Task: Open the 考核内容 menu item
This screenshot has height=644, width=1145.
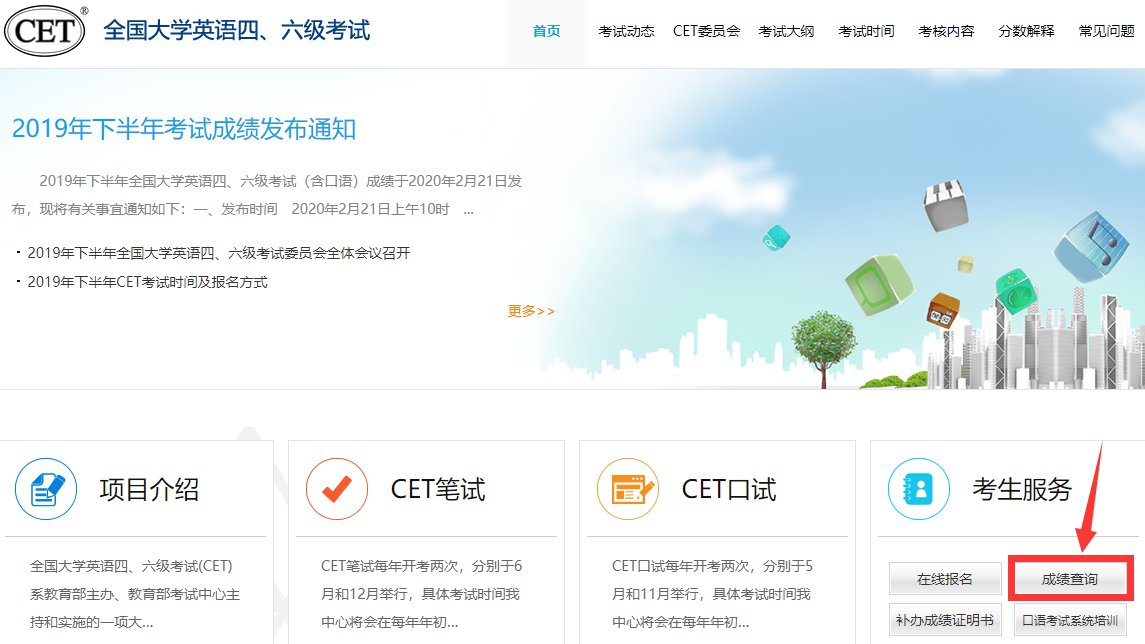Action: (946, 31)
